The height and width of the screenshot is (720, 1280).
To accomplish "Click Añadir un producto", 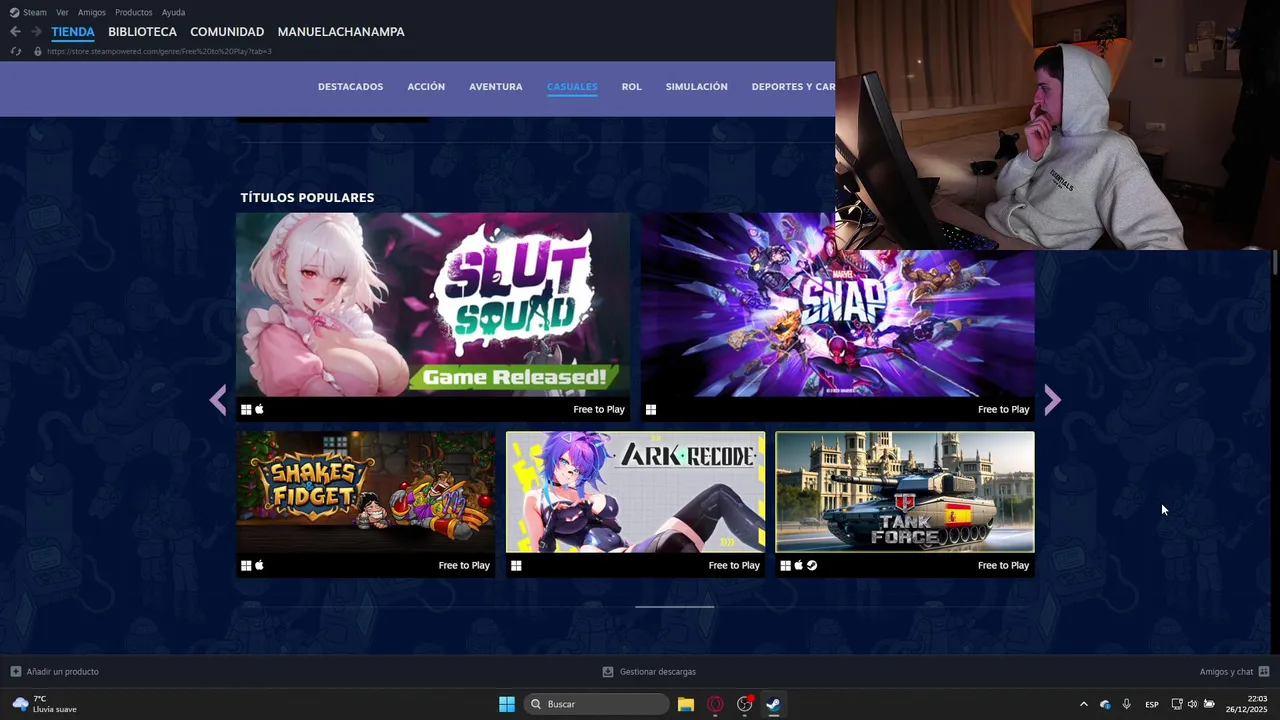I will pos(62,672).
